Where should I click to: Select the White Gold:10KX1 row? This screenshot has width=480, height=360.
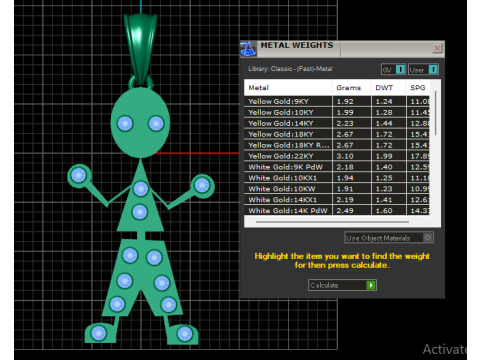[x=337, y=178]
